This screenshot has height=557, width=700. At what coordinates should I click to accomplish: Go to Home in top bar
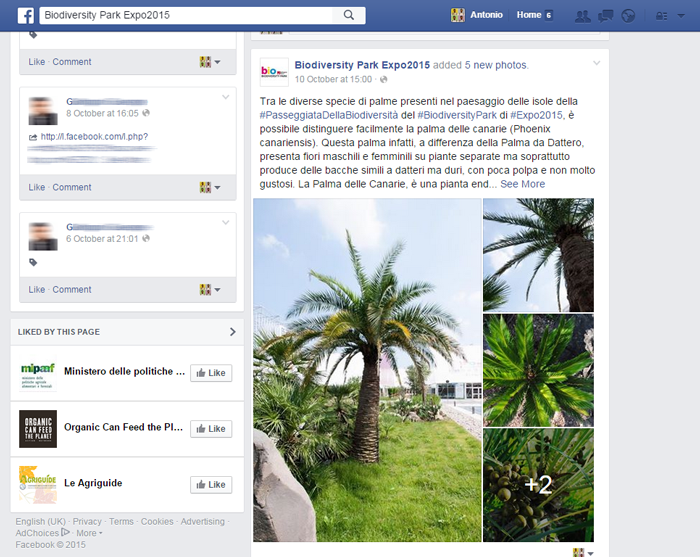point(529,15)
